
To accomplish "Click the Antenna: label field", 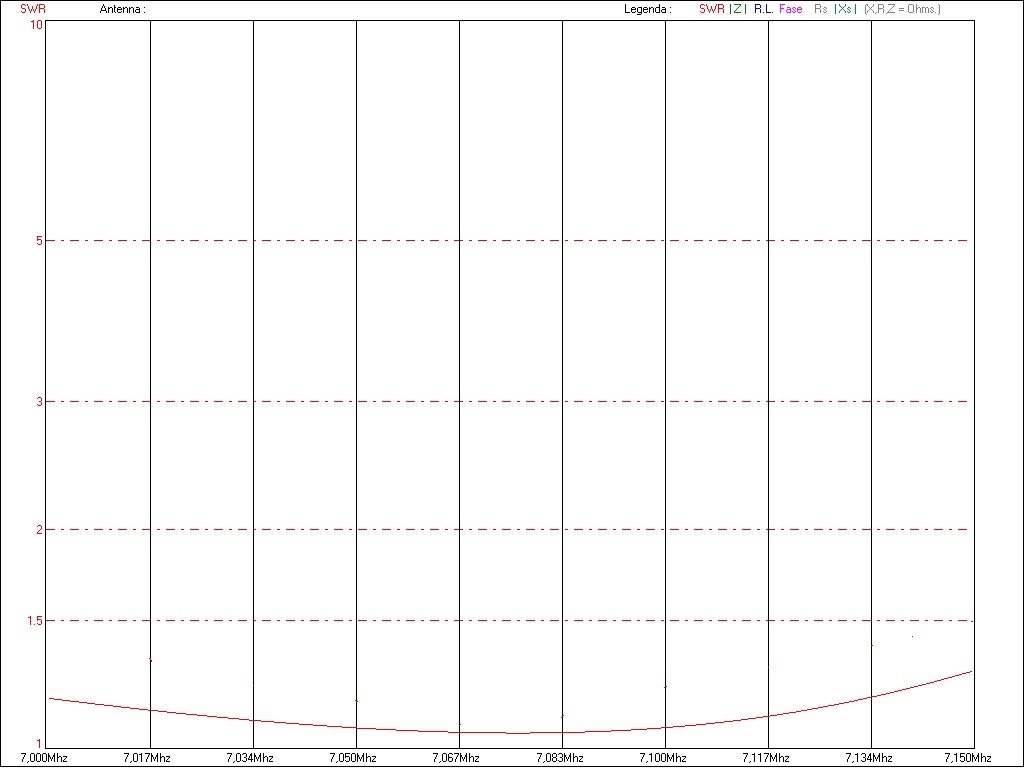I will (122, 9).
